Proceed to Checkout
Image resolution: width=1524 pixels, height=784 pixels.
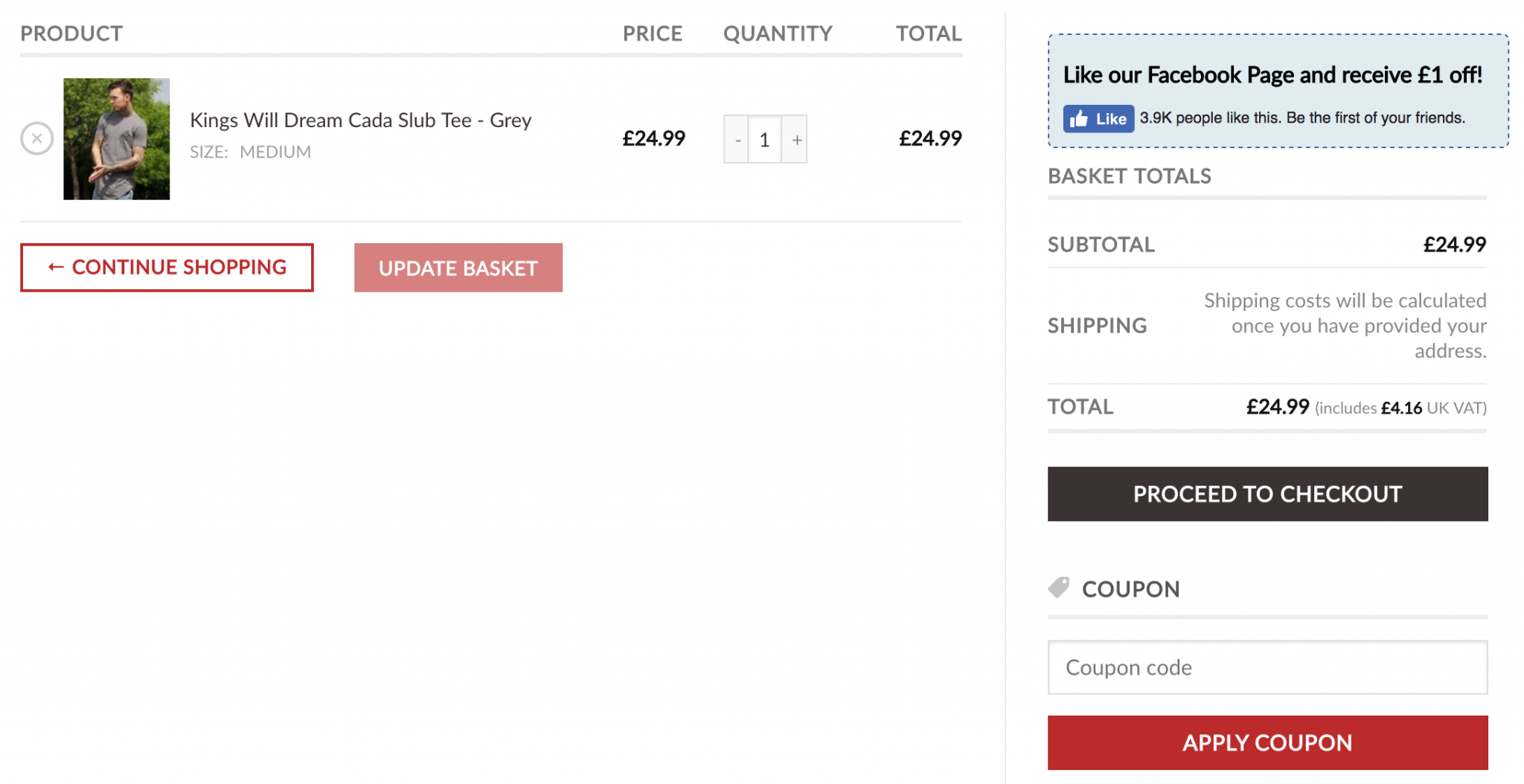tap(1267, 494)
